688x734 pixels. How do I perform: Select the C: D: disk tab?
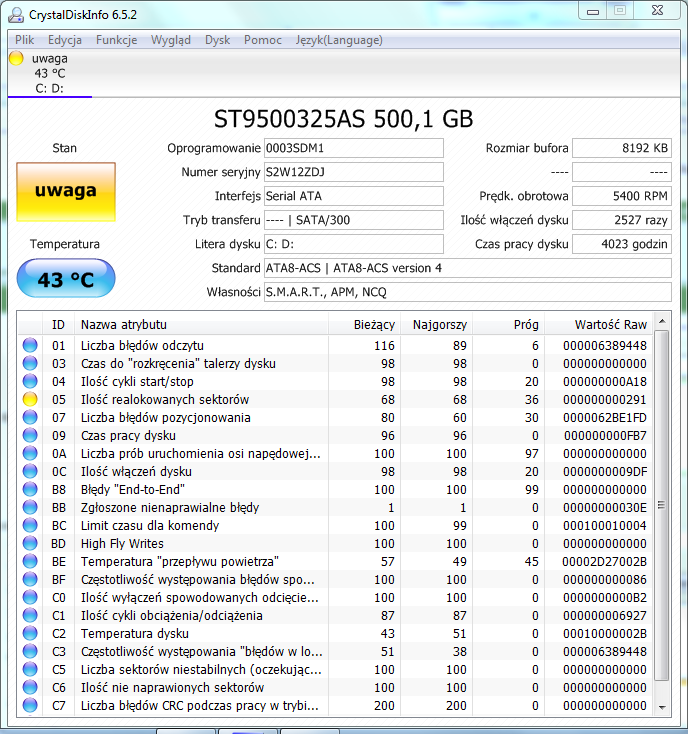pos(50,73)
